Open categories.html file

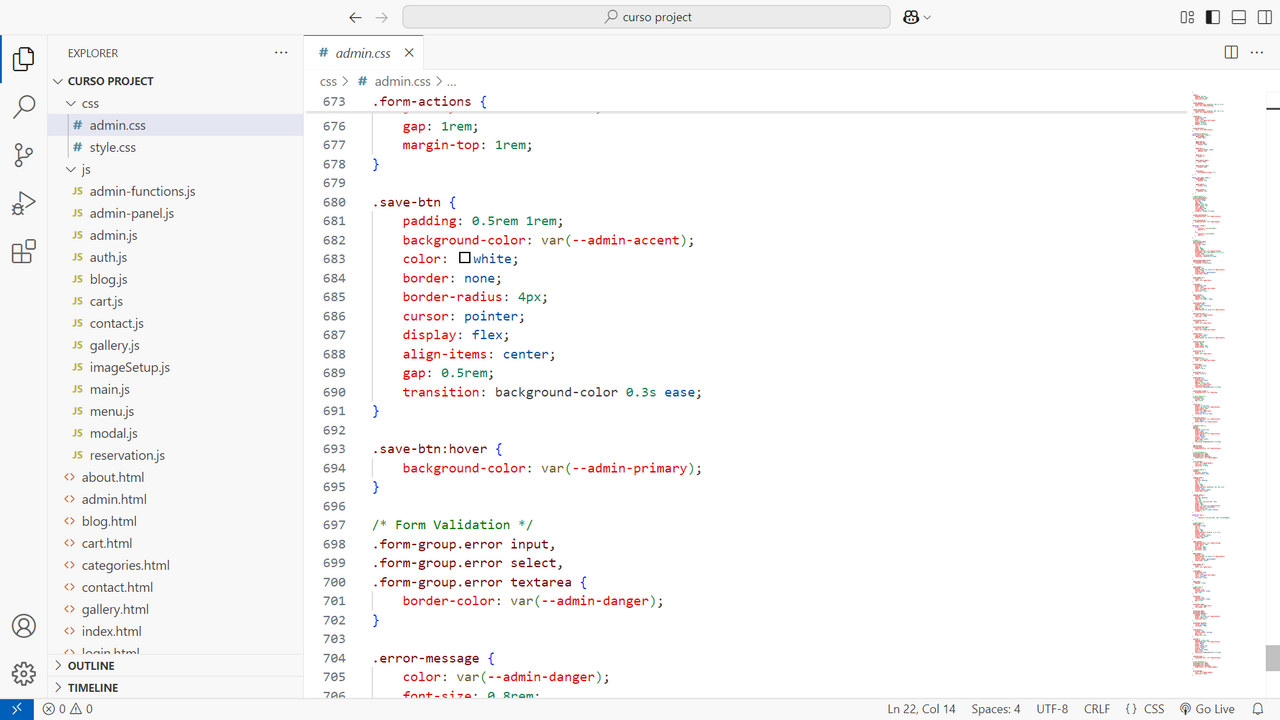(176, 565)
